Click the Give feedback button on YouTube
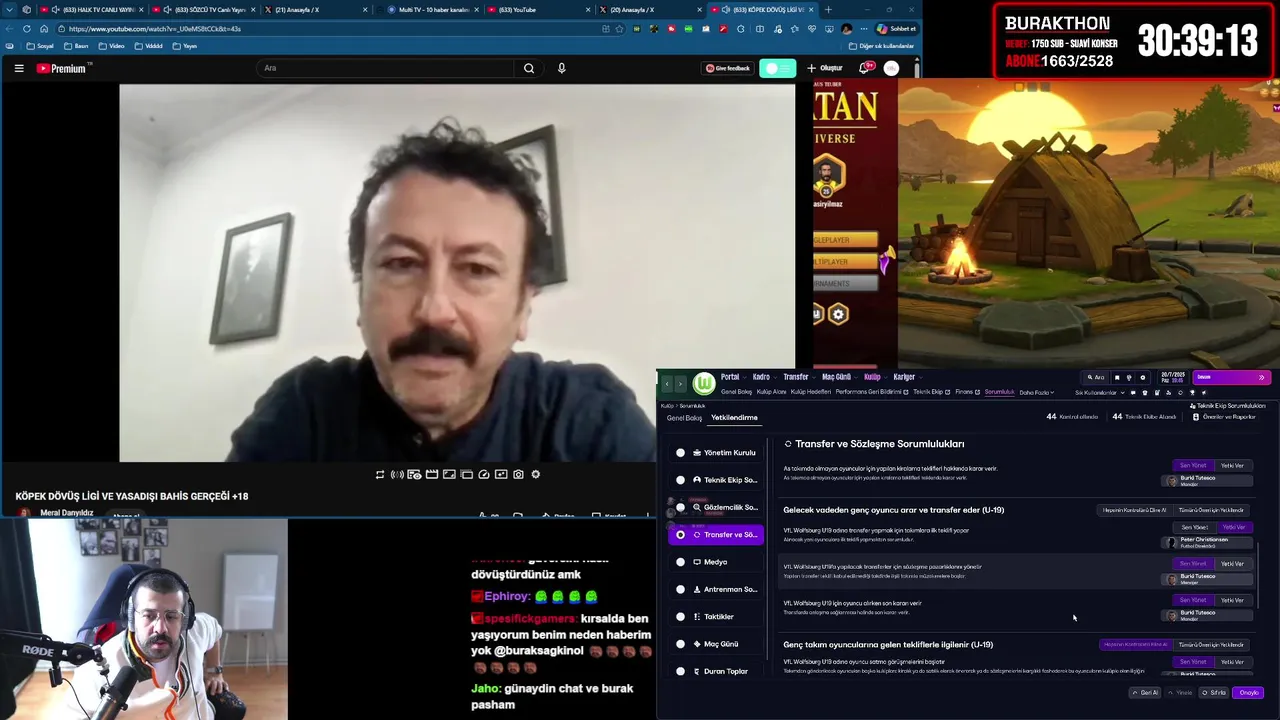 728,68
